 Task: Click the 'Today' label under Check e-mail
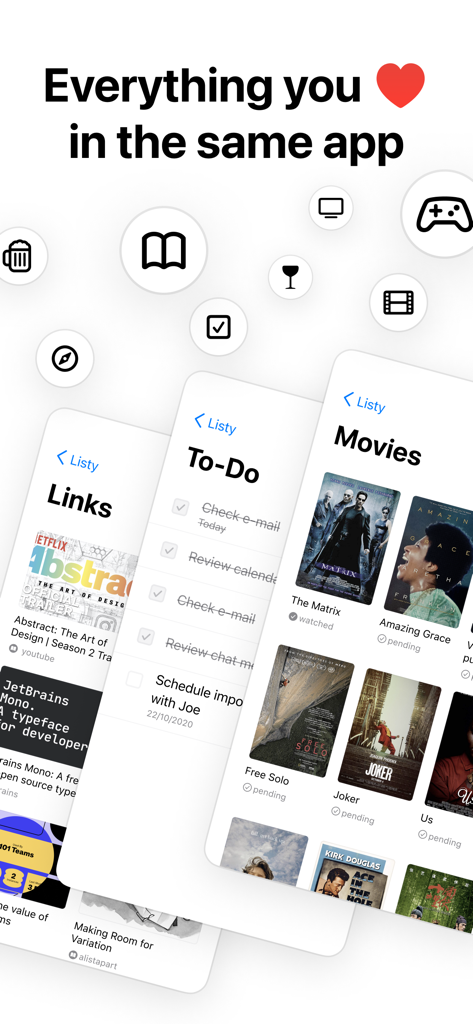click(212, 525)
